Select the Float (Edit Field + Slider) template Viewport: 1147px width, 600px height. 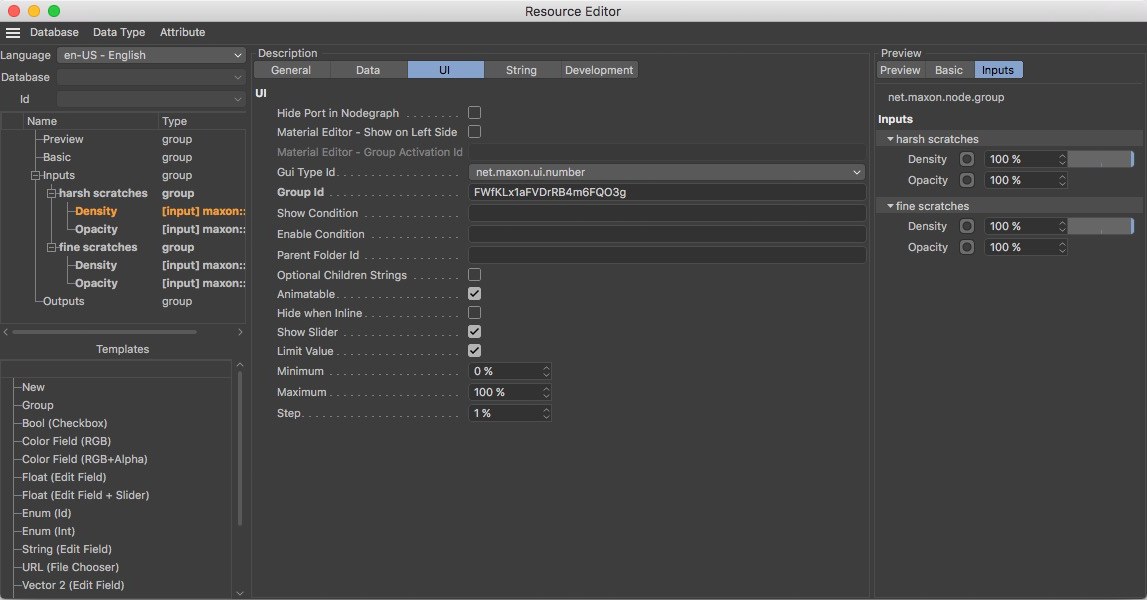[85, 495]
